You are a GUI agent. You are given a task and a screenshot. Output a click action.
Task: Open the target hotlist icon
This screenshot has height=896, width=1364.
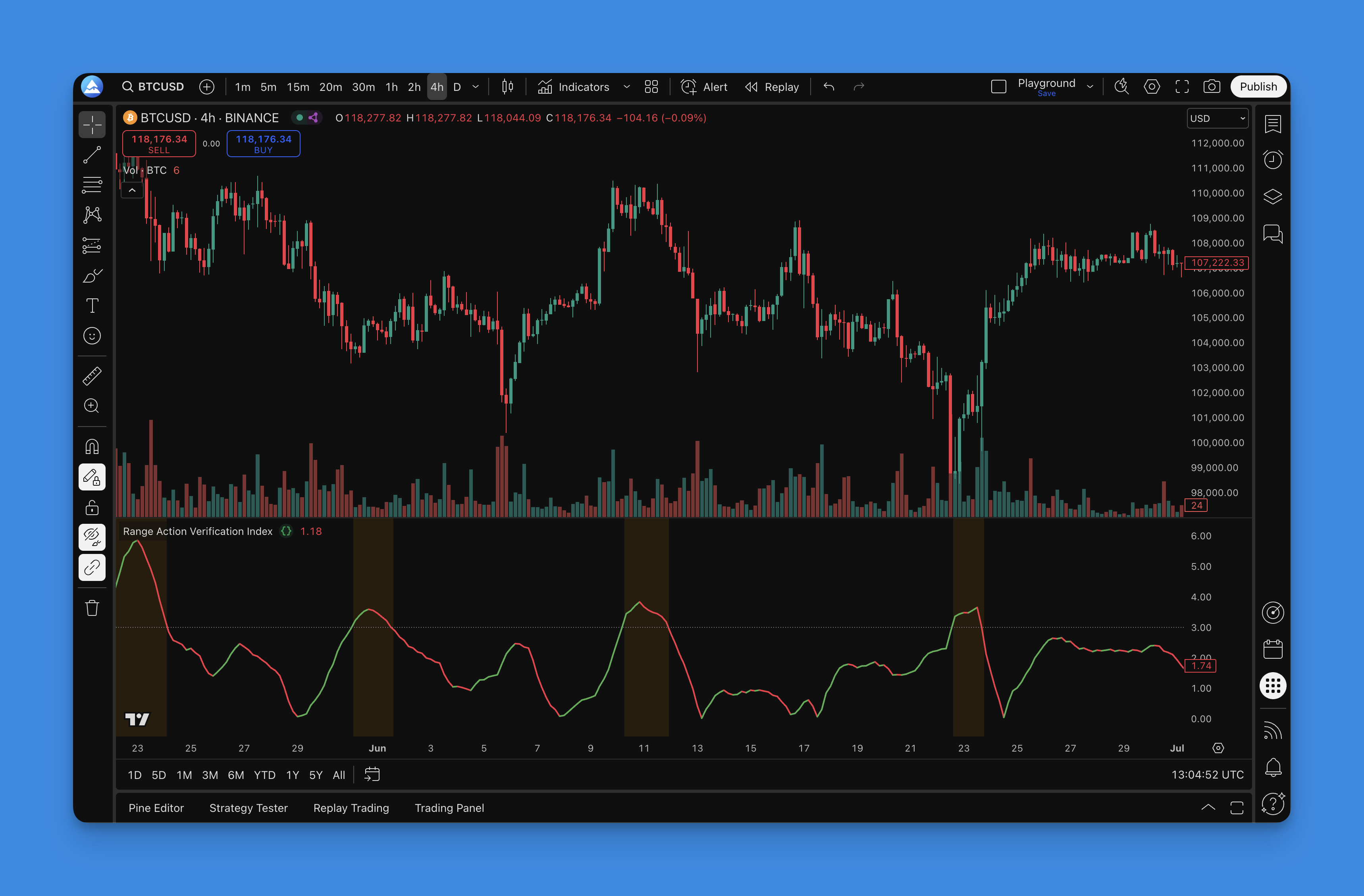point(1273,612)
